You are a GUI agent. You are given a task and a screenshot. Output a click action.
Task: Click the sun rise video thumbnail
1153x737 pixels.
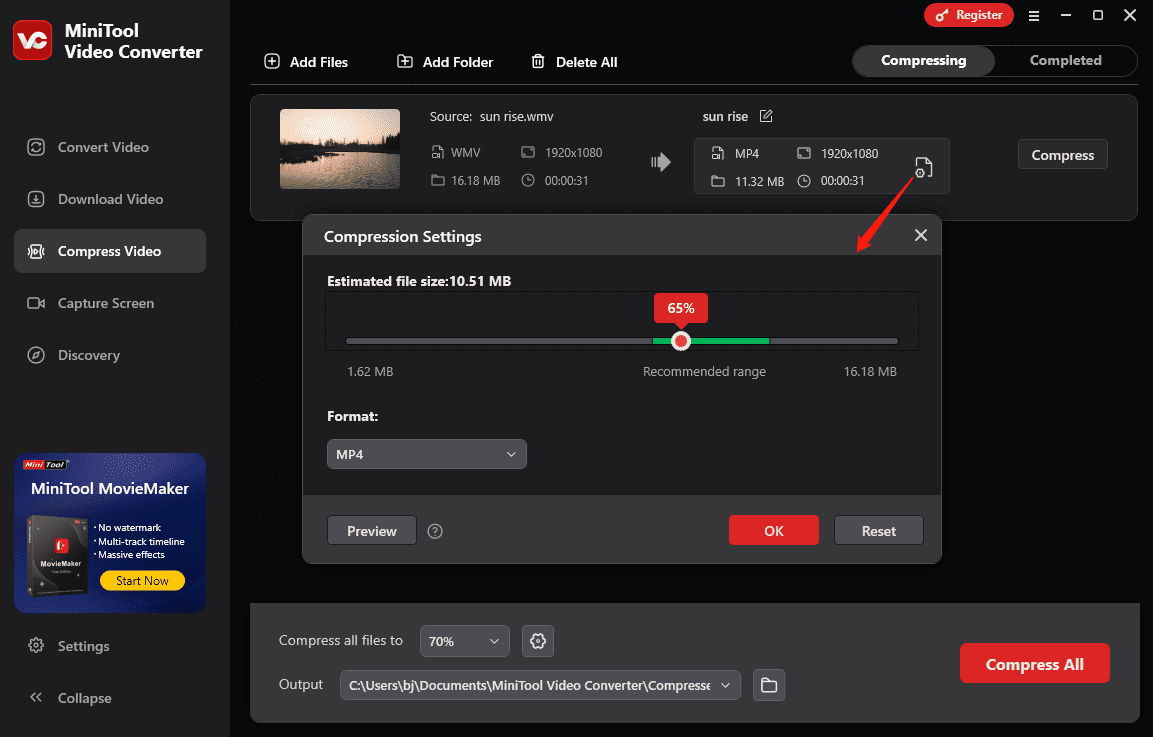point(340,149)
